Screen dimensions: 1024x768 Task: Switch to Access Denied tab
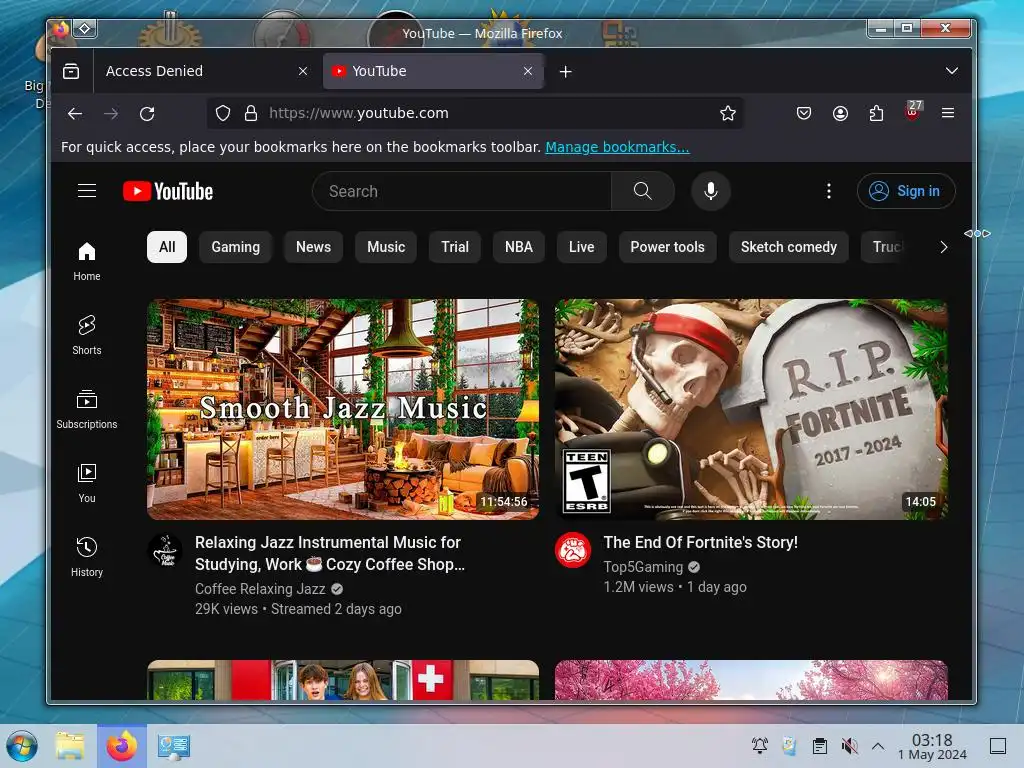[x=206, y=71]
